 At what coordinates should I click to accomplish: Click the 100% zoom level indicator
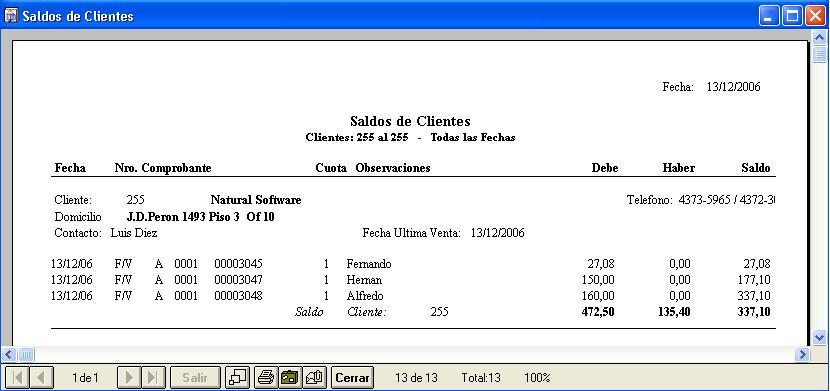coord(537,378)
